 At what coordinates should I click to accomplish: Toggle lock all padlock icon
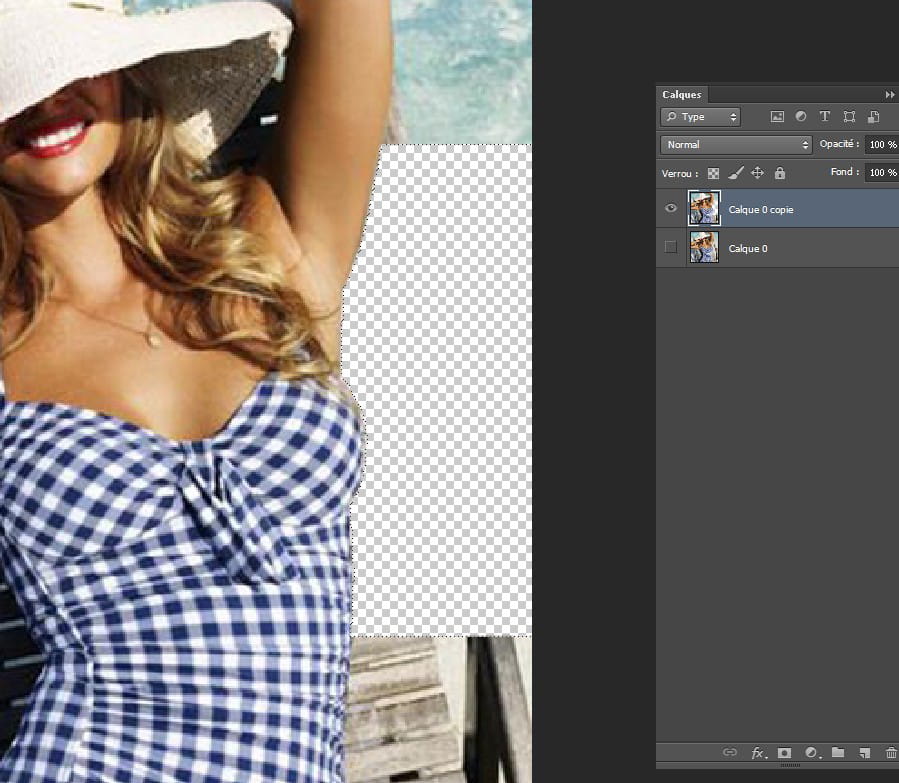780,173
